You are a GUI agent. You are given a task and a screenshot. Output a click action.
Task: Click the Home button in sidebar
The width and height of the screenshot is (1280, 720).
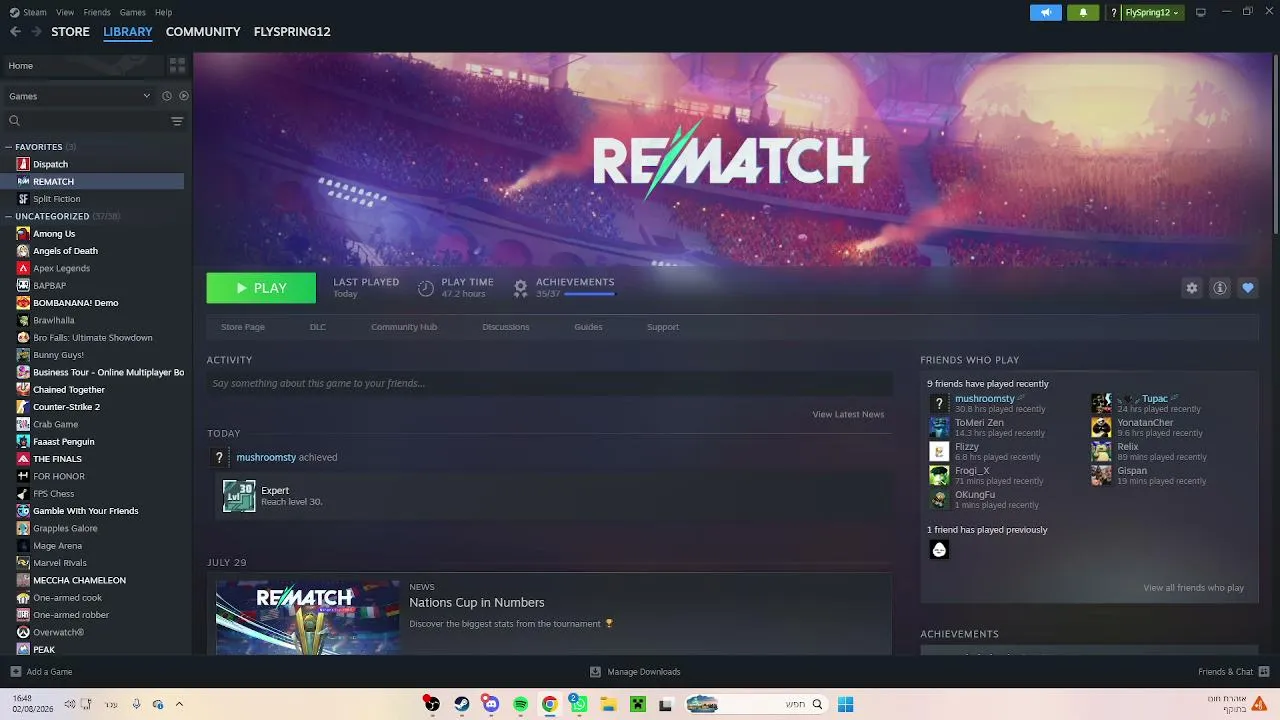click(x=82, y=66)
